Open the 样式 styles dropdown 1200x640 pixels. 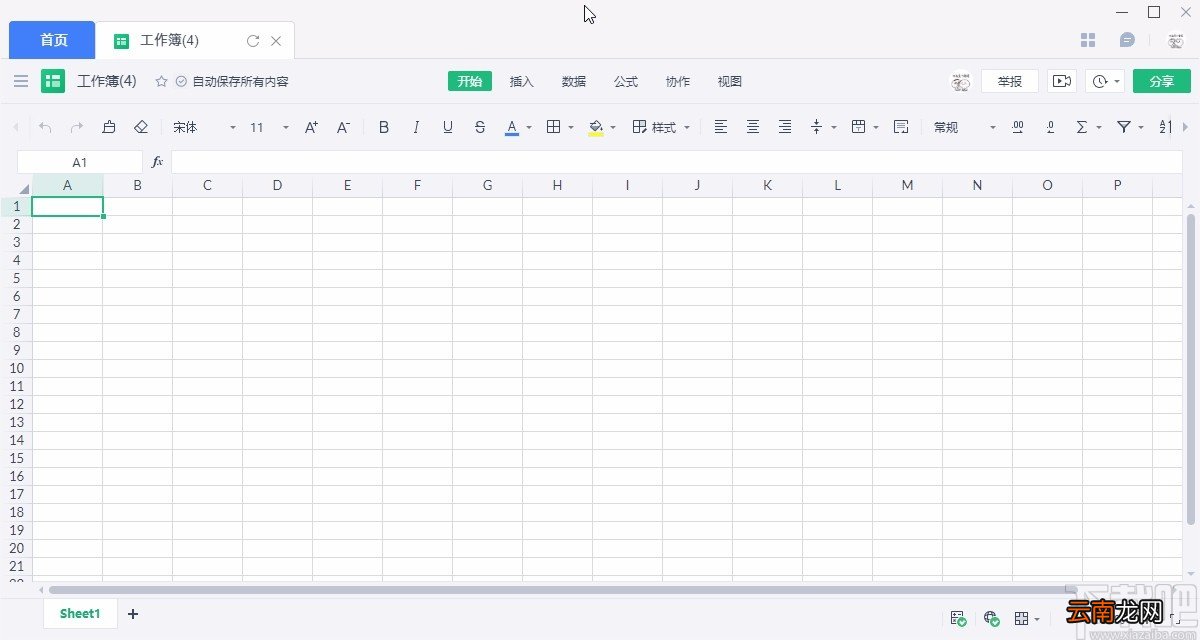click(x=662, y=127)
